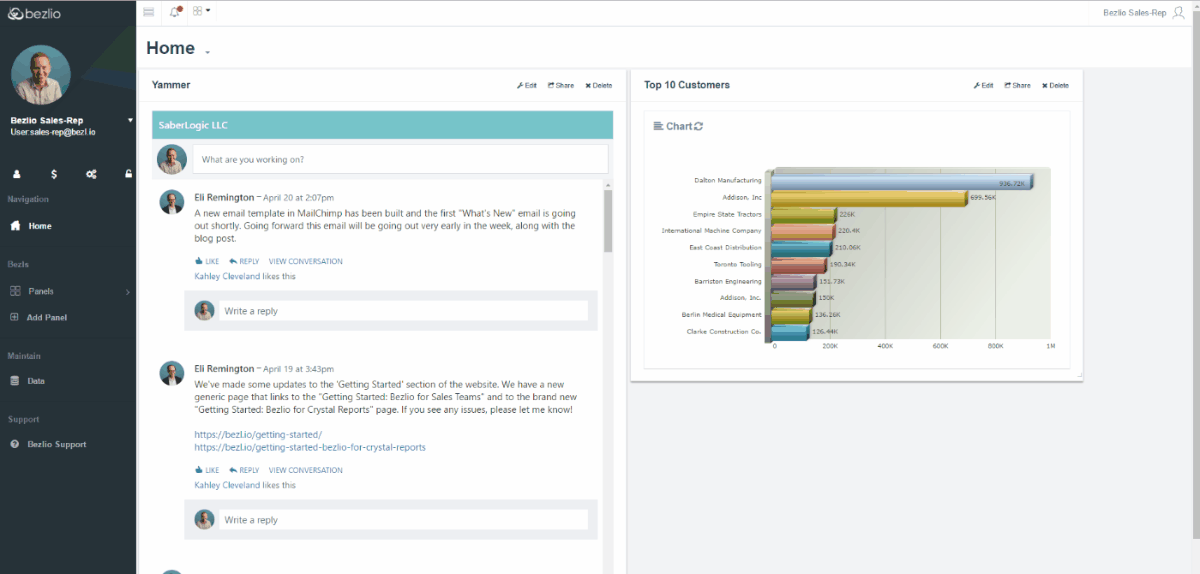Like the April 19 Getting Started post
The height and width of the screenshot is (574, 1200).
207,470
